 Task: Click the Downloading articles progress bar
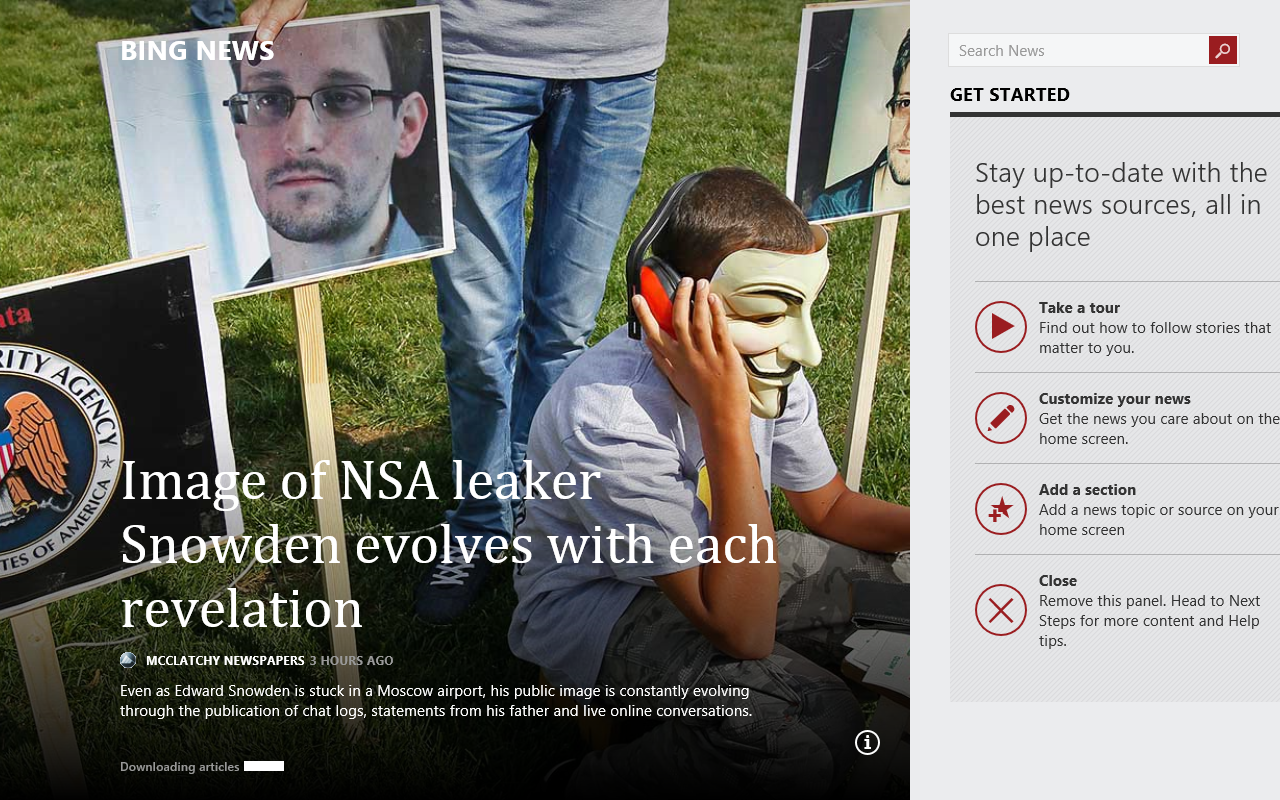click(264, 766)
